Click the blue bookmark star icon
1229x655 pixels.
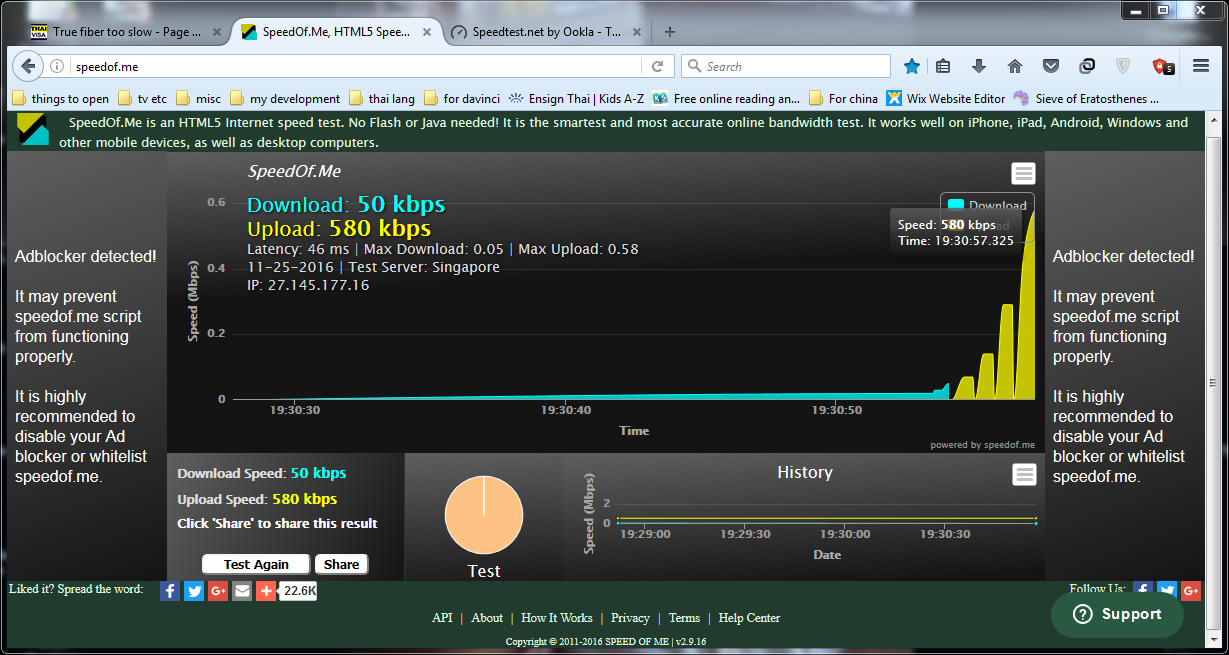(912, 66)
